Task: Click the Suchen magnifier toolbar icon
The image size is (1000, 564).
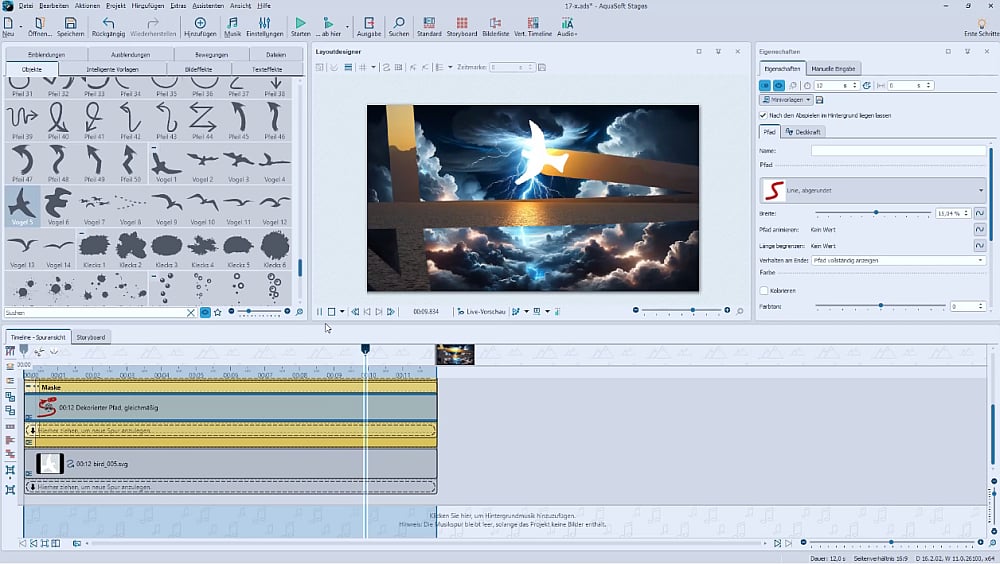Action: pyautogui.click(x=398, y=22)
